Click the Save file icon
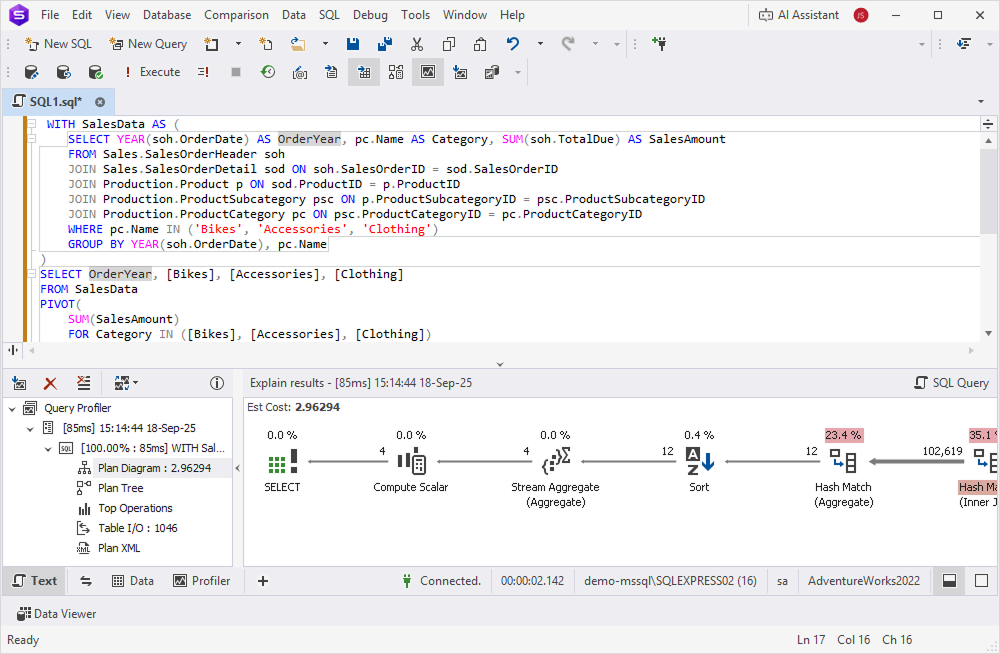The height and width of the screenshot is (654, 1000). 353,43
